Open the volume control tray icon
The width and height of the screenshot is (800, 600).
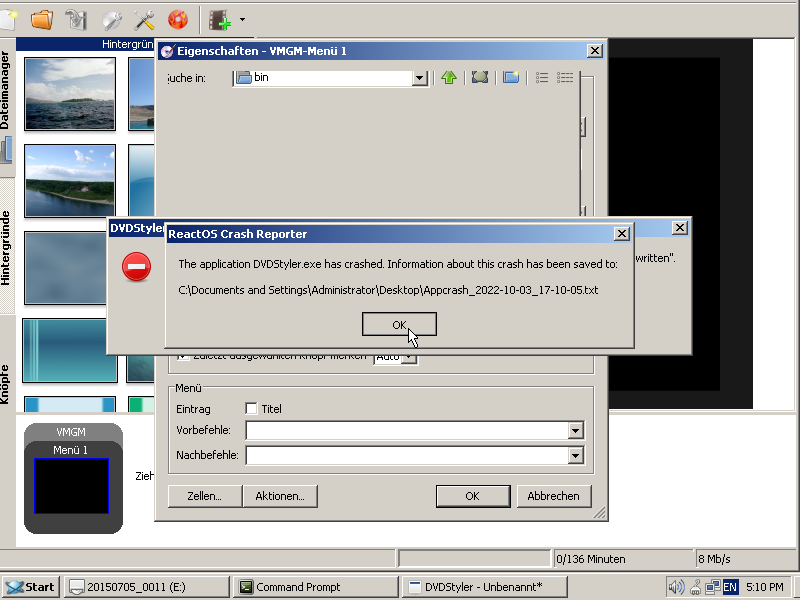click(676, 587)
